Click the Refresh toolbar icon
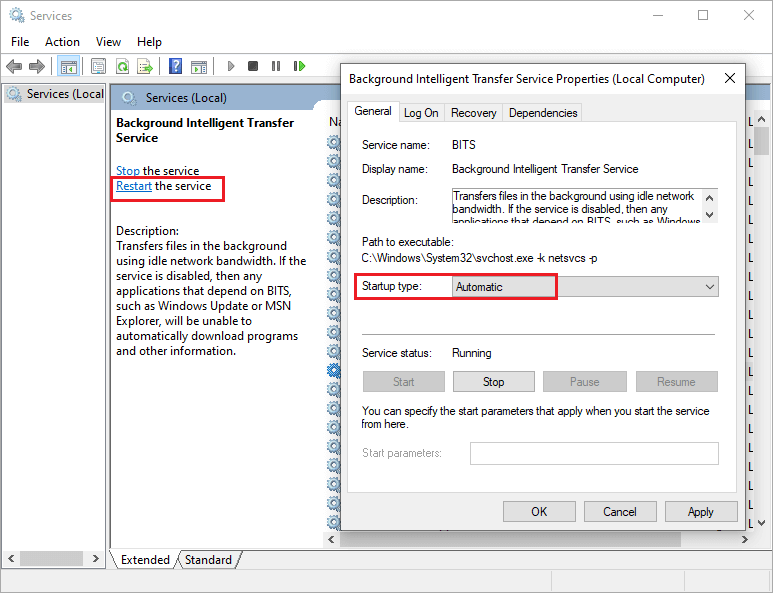This screenshot has width=773, height=593. click(122, 66)
